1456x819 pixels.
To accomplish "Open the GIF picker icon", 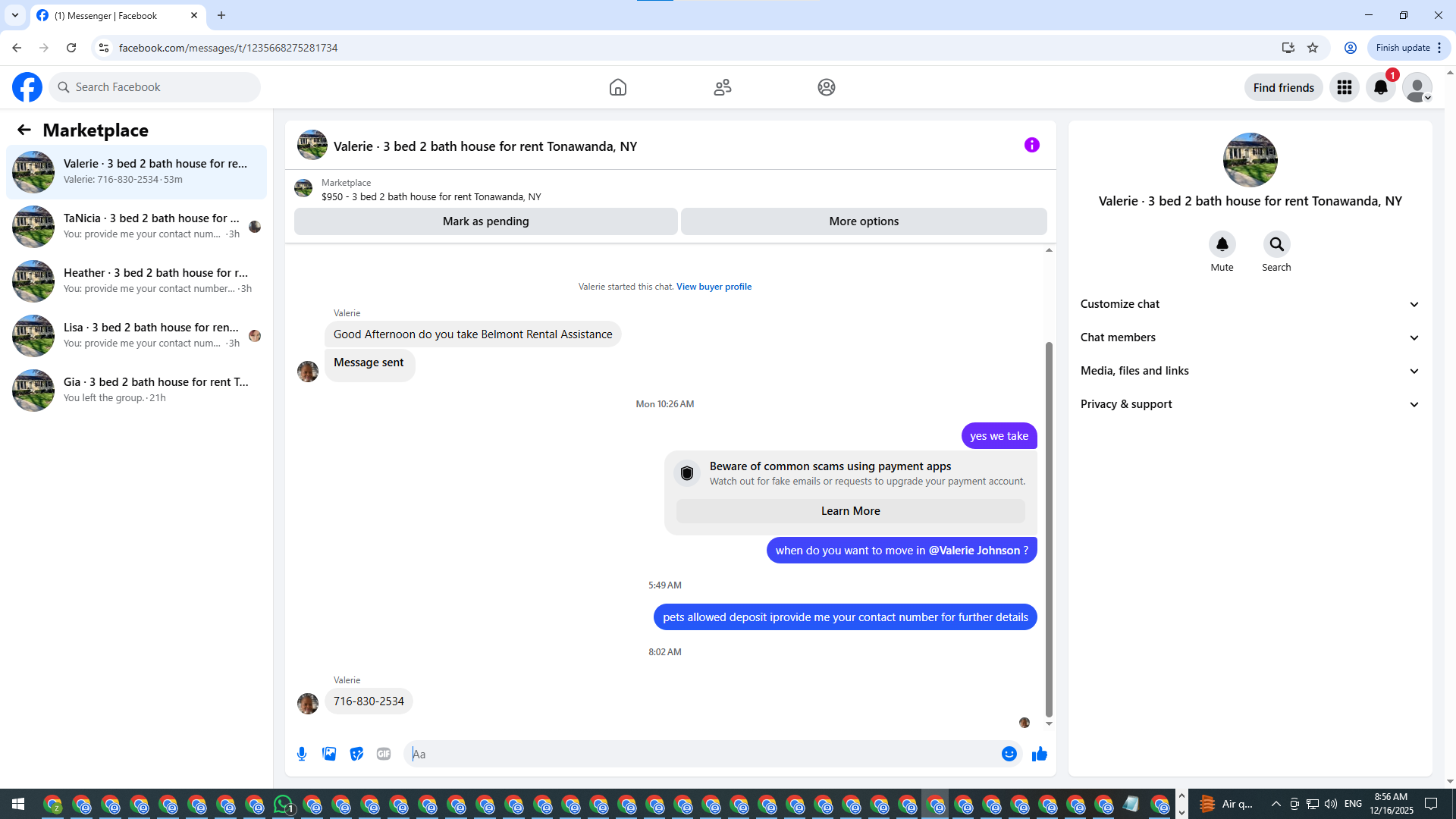I will (x=384, y=754).
